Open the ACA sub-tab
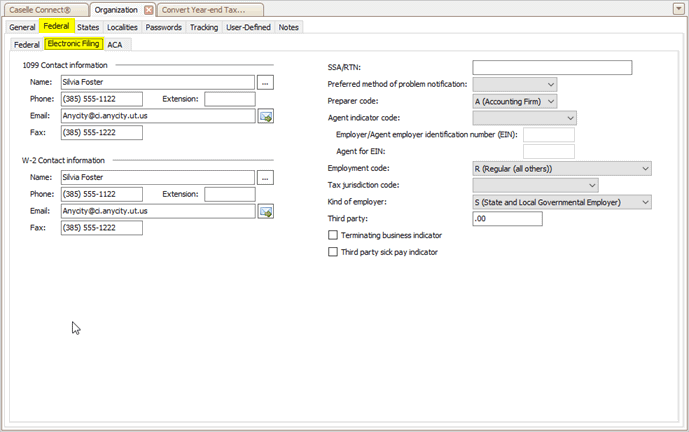 pos(115,45)
